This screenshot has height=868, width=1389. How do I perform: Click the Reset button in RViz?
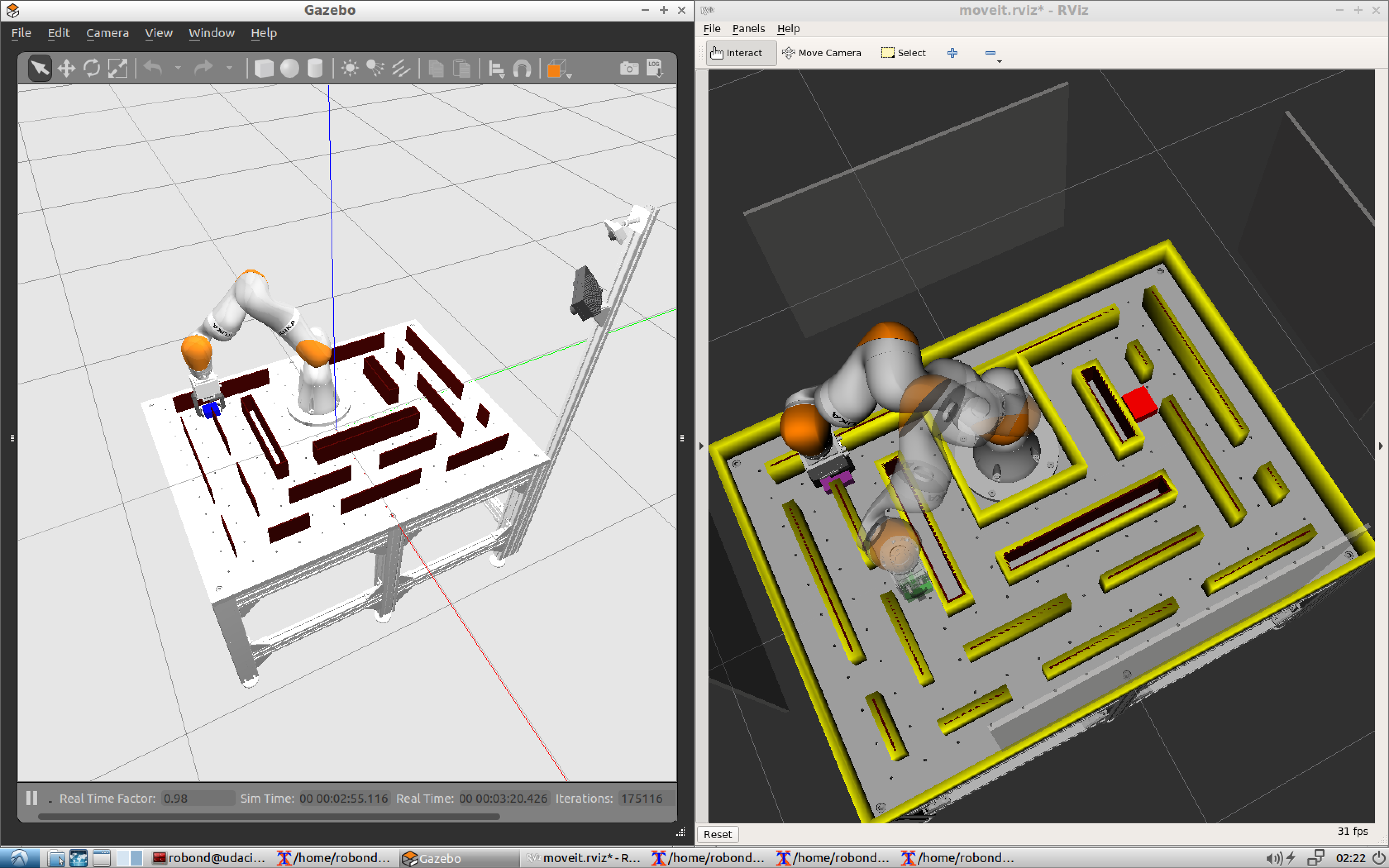point(718,834)
